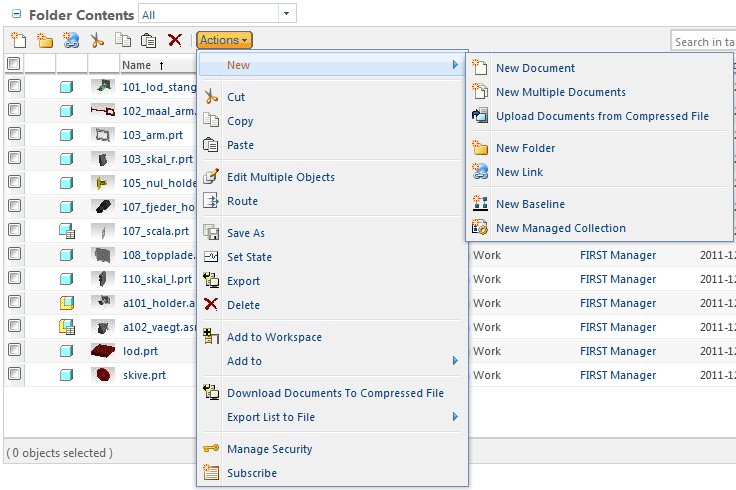Click the thumbnail of skive.prt
This screenshot has height=490, width=736.
tap(103, 375)
